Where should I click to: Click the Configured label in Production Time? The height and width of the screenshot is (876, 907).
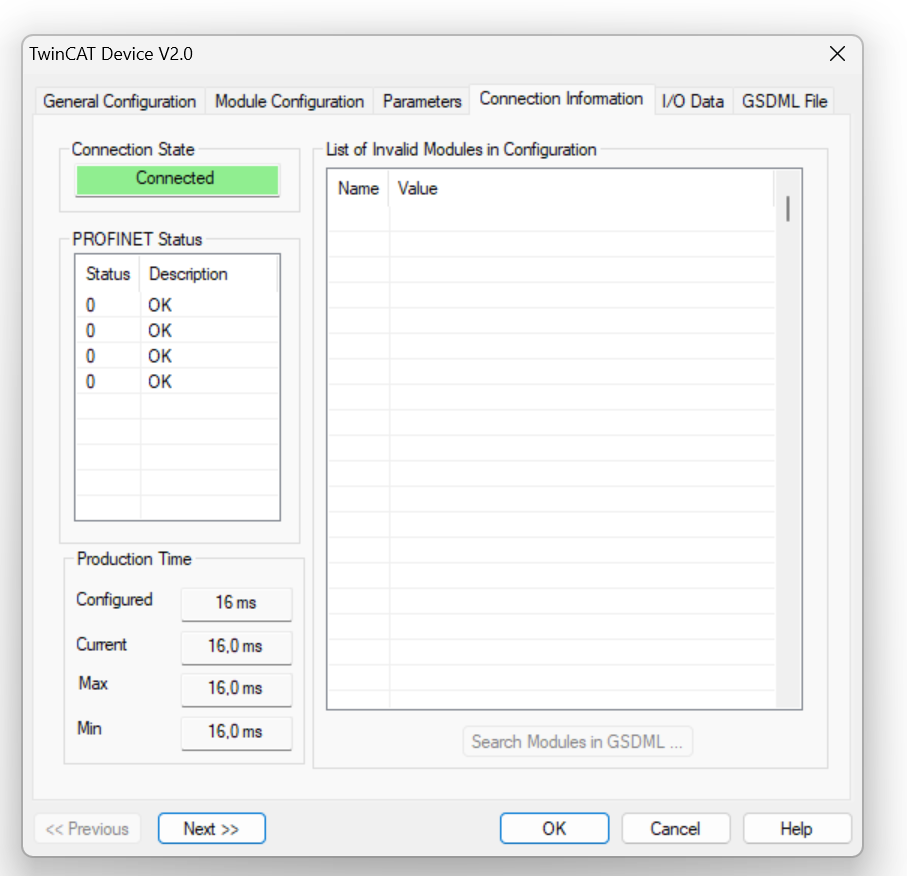pyautogui.click(x=115, y=599)
